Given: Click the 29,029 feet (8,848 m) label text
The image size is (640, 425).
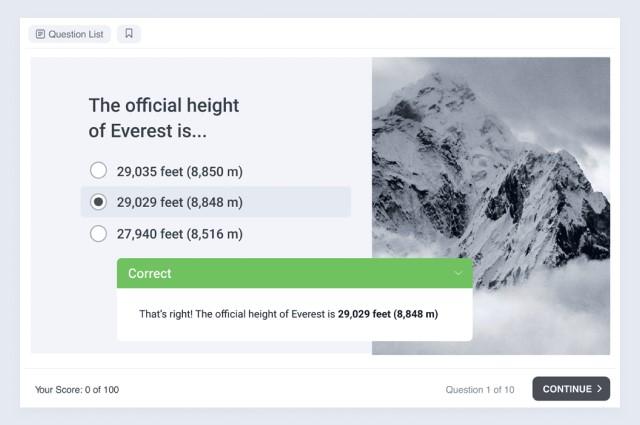Looking at the screenshot, I should pyautogui.click(x=180, y=202).
